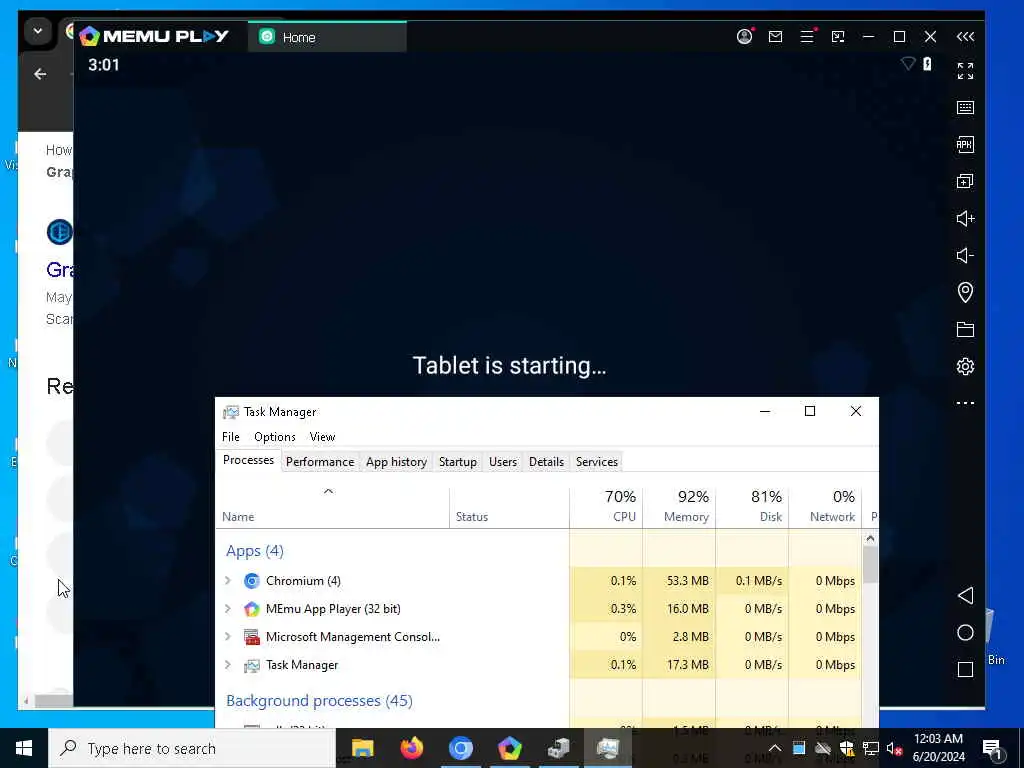
Task: Open the MEmu hamburger menu icon
Action: 807,37
